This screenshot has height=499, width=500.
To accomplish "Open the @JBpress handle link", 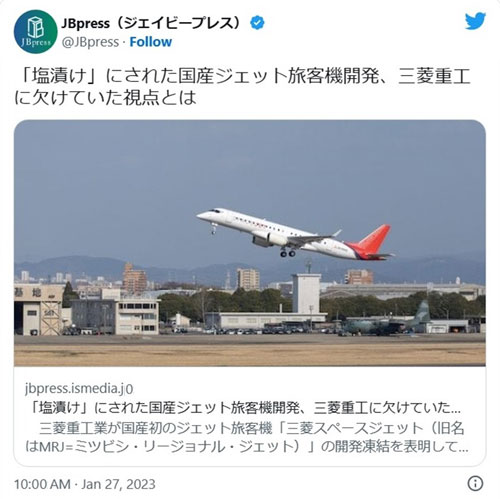I will [90, 42].
